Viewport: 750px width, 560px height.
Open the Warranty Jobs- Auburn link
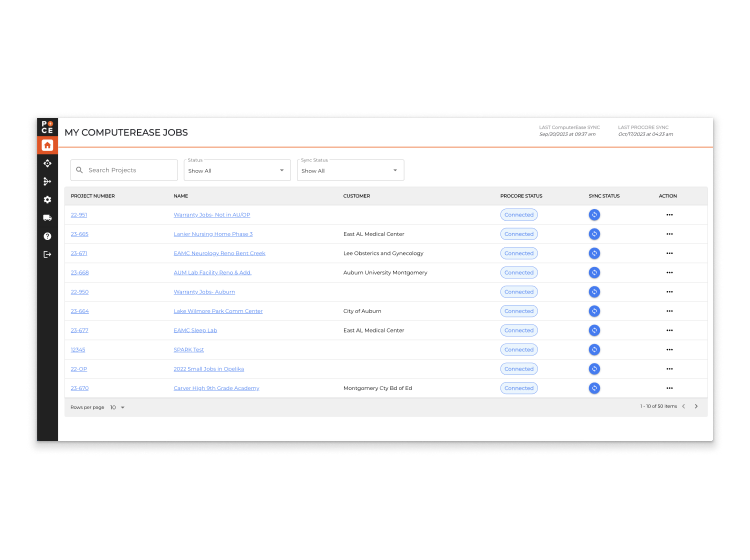point(204,292)
